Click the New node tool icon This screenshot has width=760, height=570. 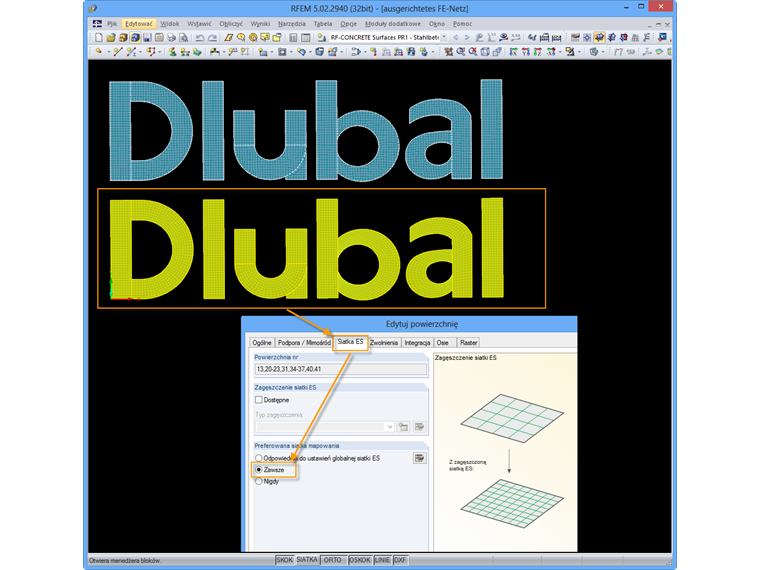click(x=98, y=51)
